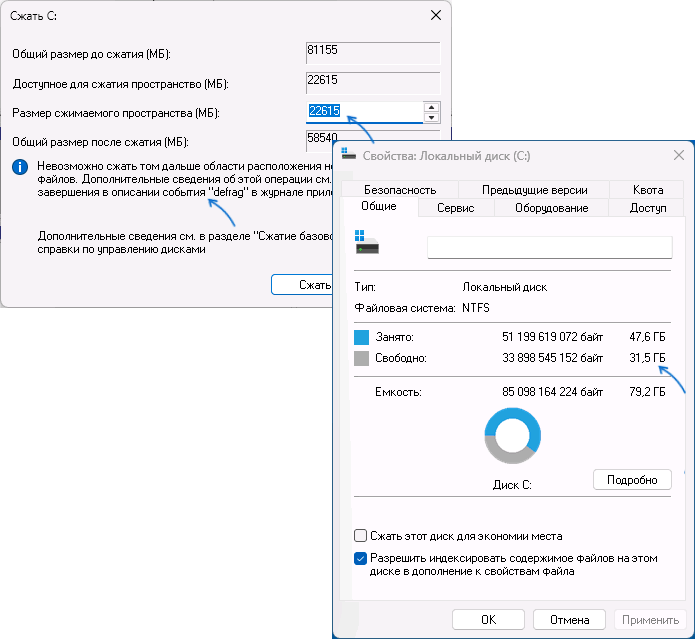Switch to the Оборудование tab
This screenshot has height=639, width=695.
point(551,208)
